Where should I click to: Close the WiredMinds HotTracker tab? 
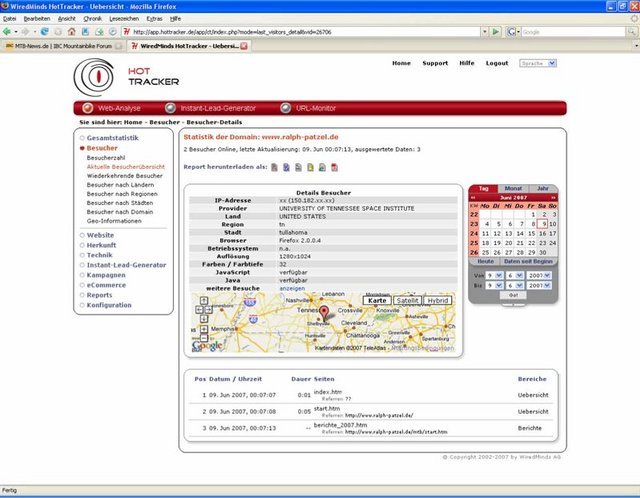point(244,46)
